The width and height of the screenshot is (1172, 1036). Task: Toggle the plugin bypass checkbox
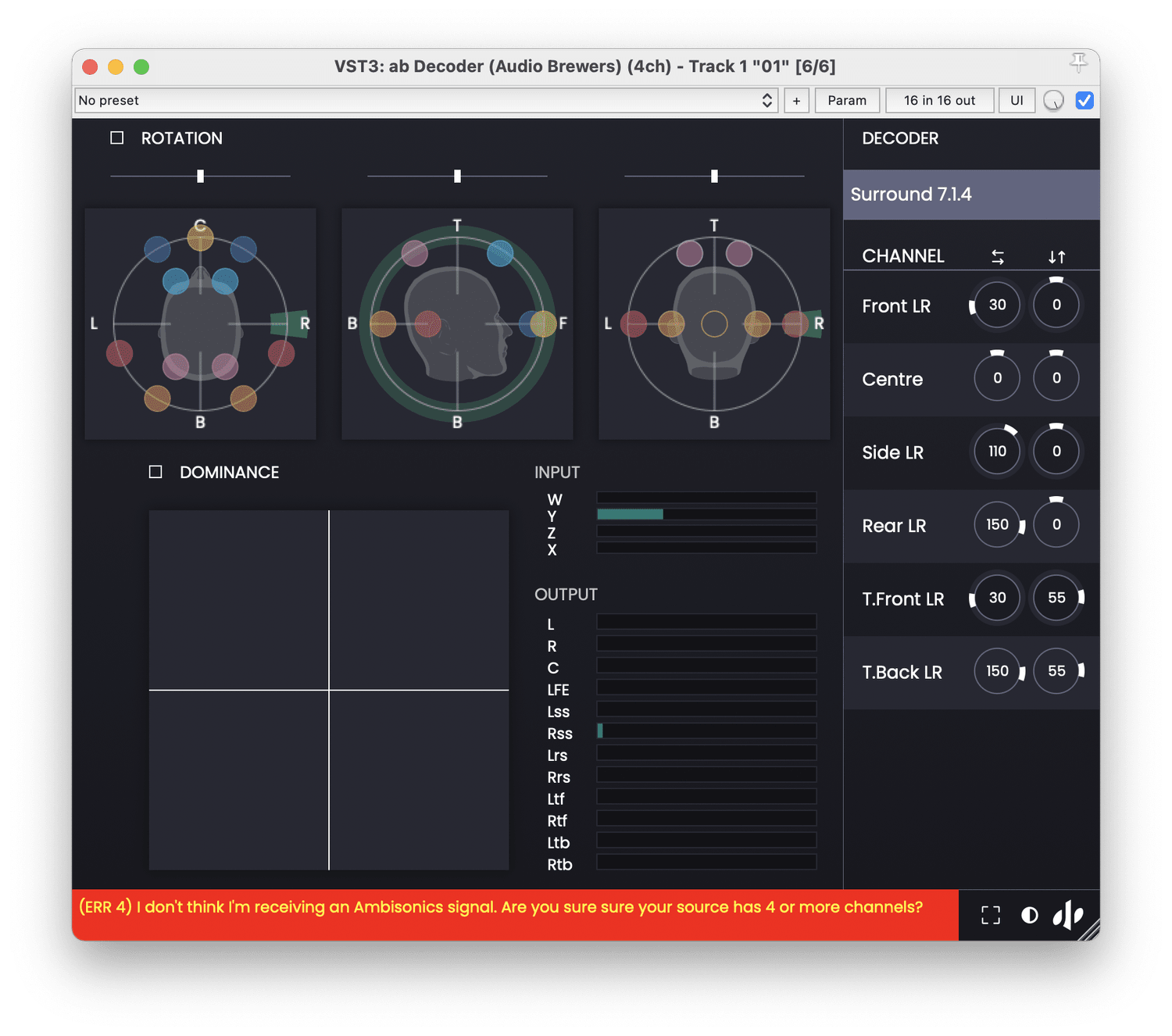click(x=1084, y=100)
